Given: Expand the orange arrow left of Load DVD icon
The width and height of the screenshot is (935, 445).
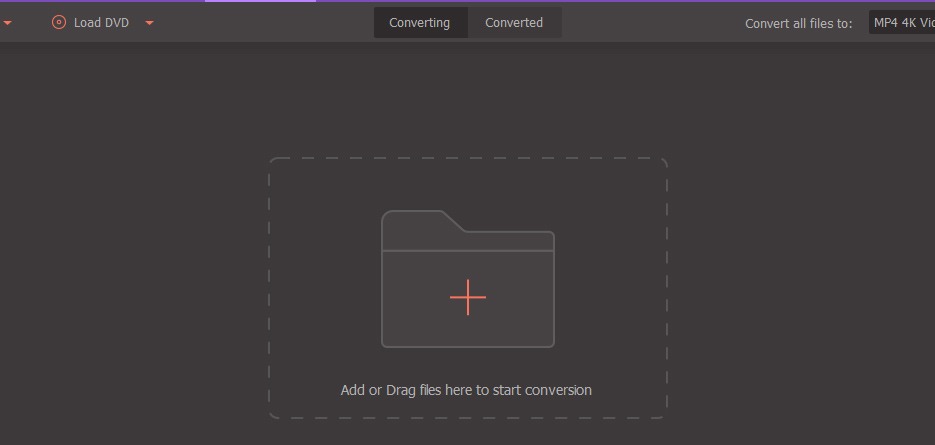Looking at the screenshot, I should coord(7,23).
